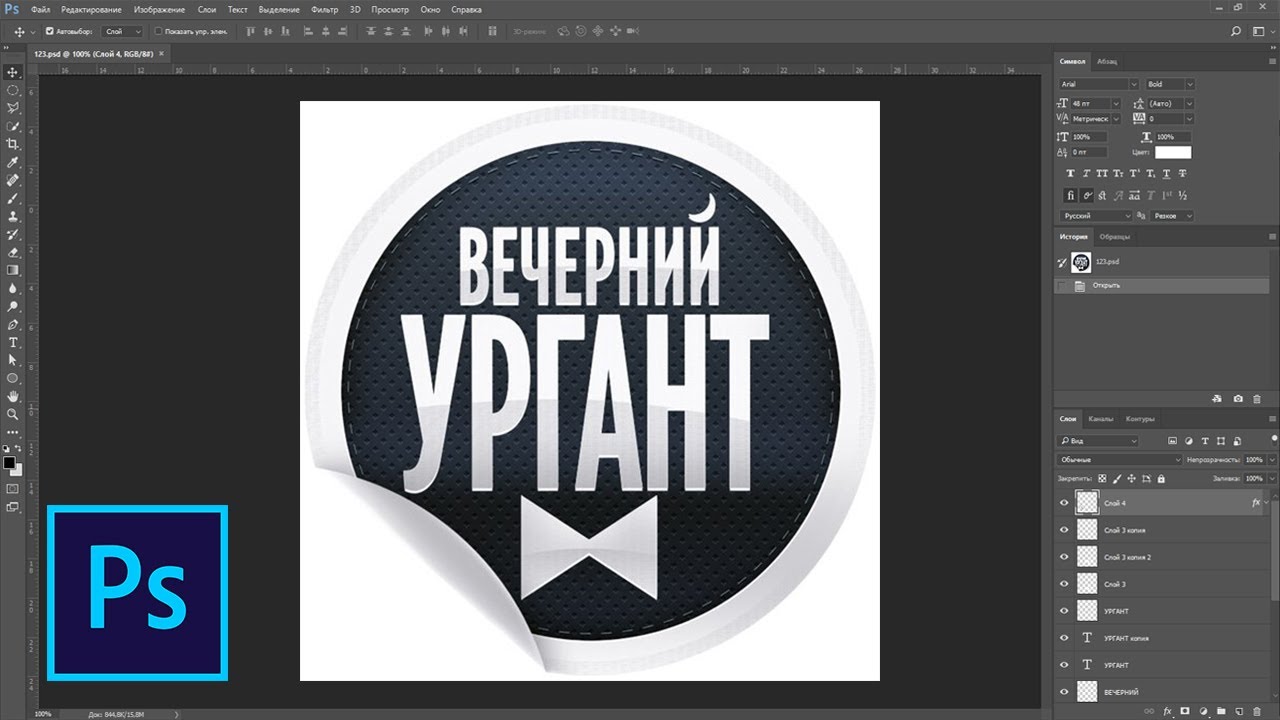This screenshot has height=720, width=1280.
Task: Open the Слой auto-select dropdown
Action: pyautogui.click(x=123, y=31)
